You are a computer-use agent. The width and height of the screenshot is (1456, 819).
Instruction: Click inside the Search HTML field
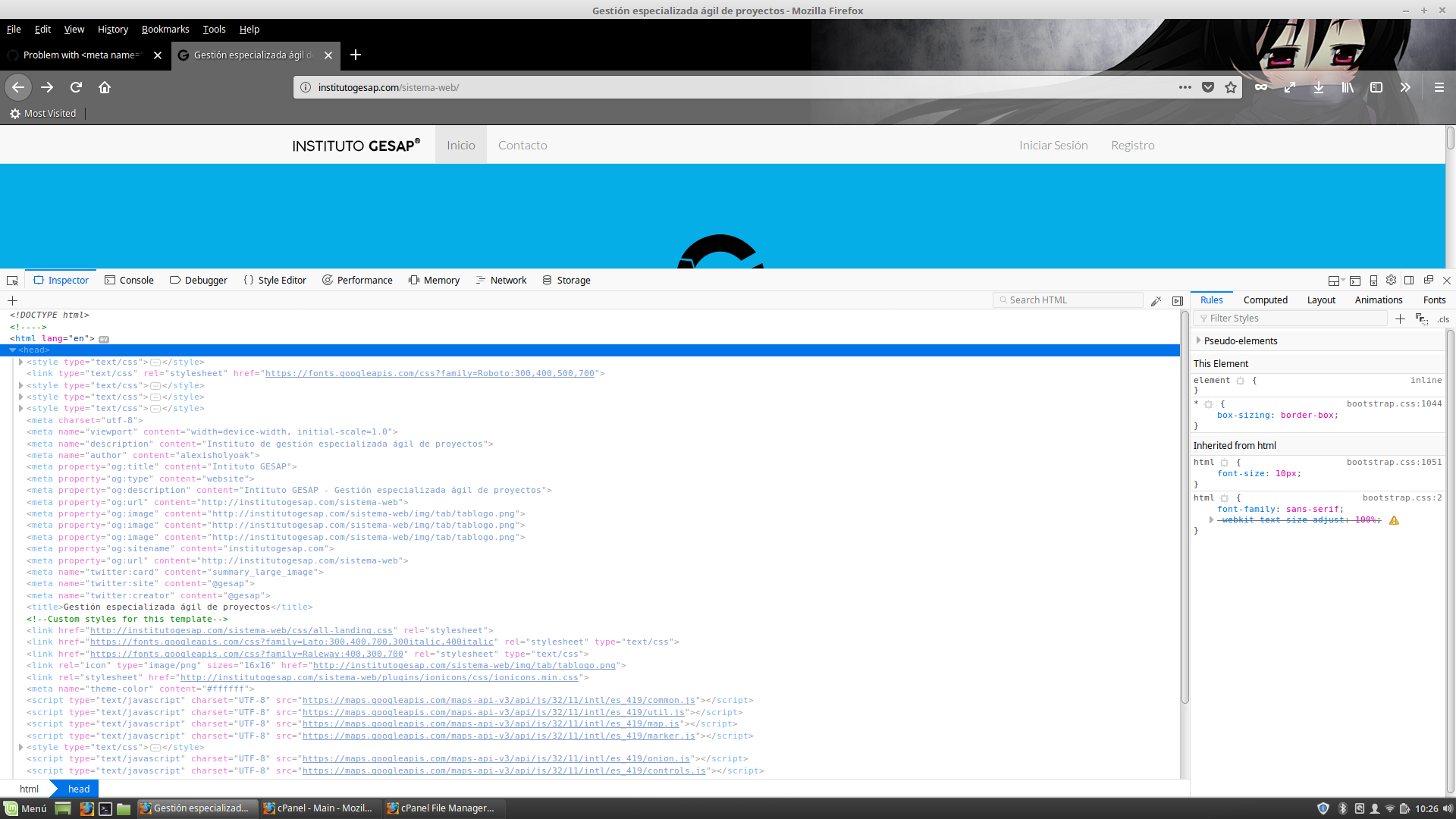pyautogui.click(x=1069, y=300)
